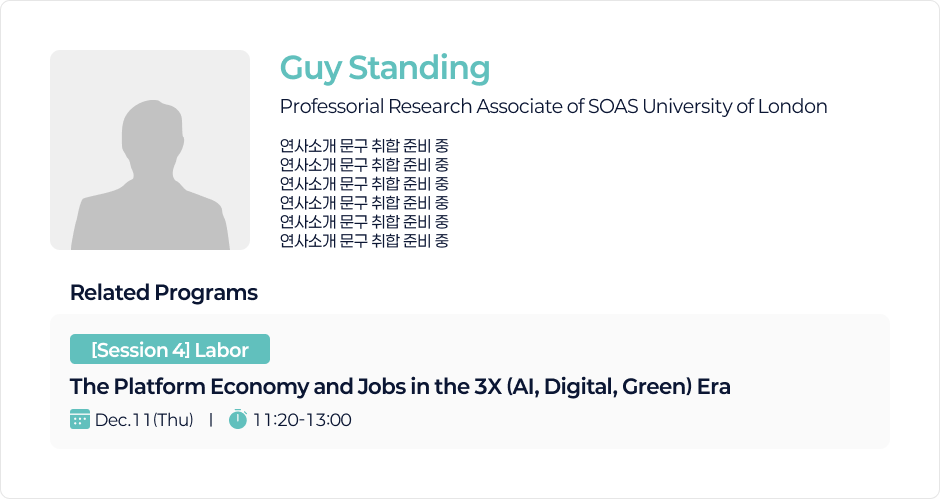Click the calendar icon beside Dec.11(Thu)
The image size is (940, 499).
(x=80, y=419)
